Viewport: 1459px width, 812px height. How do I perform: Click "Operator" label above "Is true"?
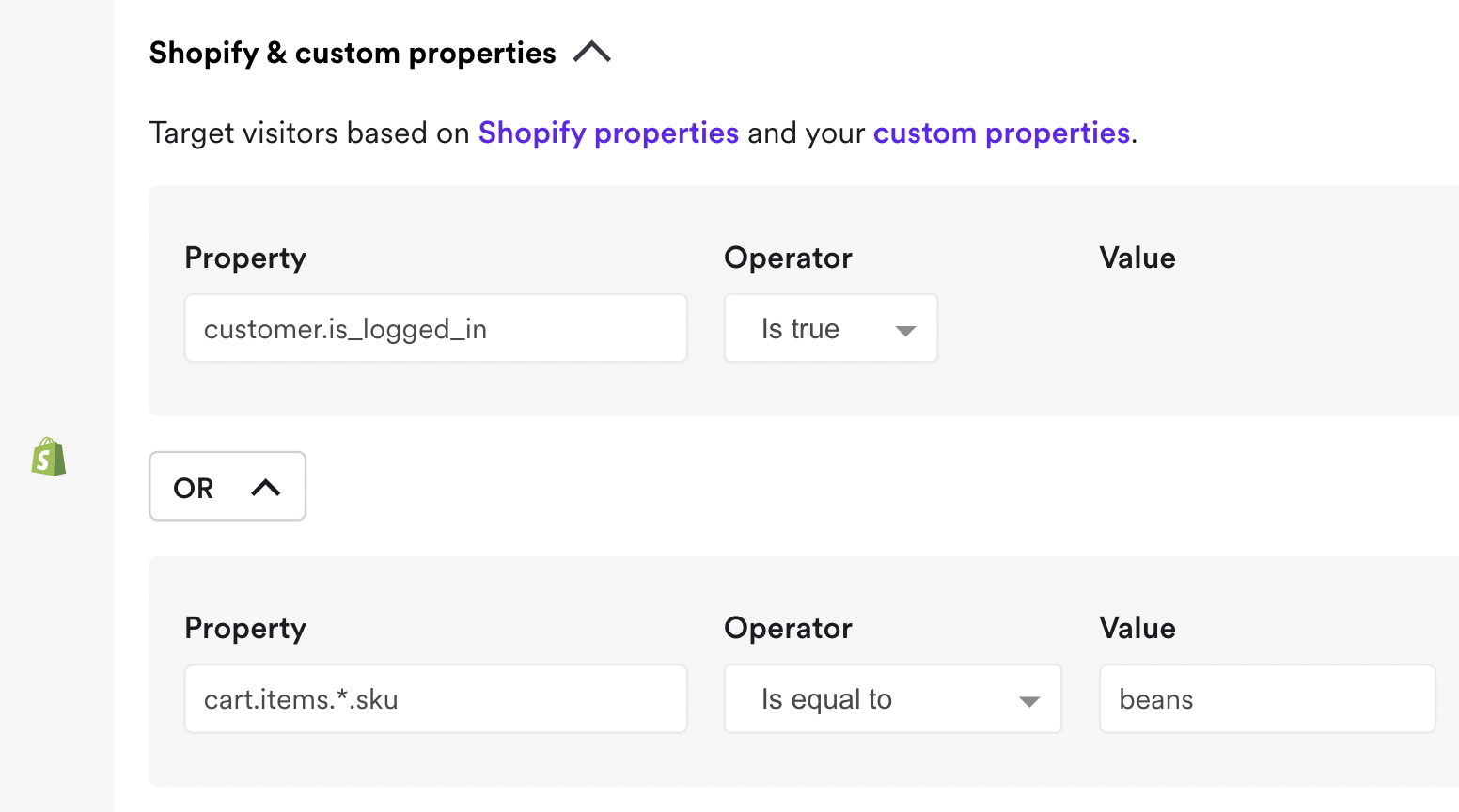pos(788,258)
